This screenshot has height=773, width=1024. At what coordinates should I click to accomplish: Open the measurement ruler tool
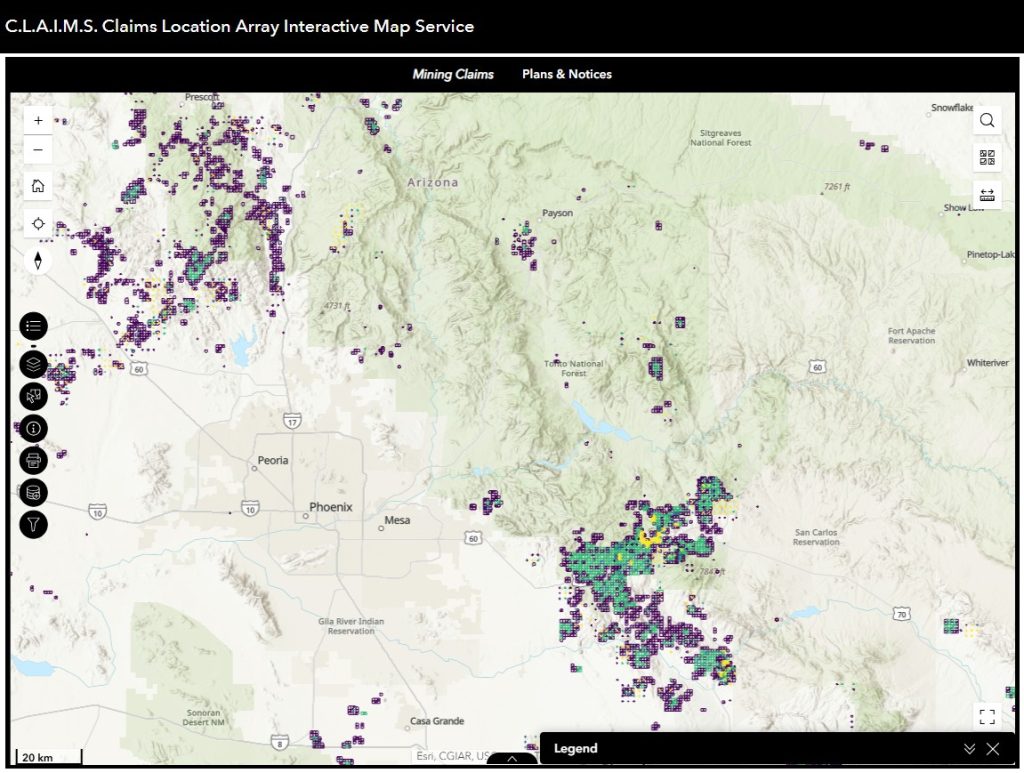pyautogui.click(x=987, y=195)
